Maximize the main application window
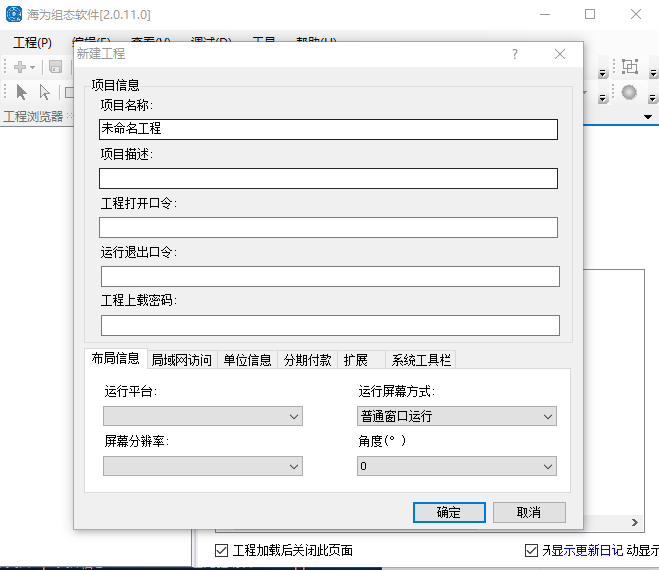The height and width of the screenshot is (570, 659). point(590,14)
